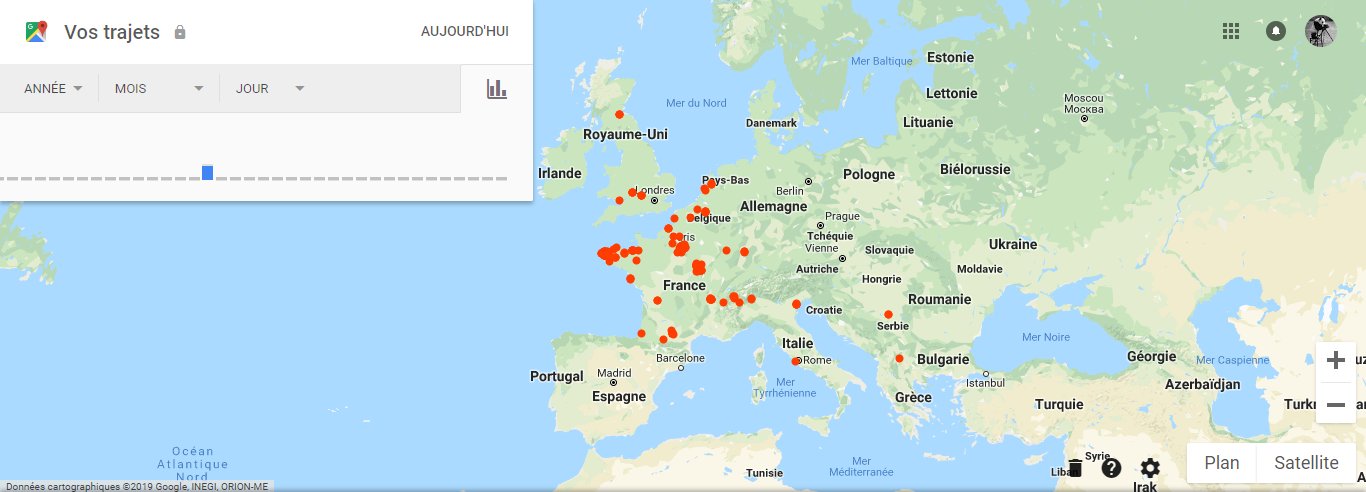Expand the MOIS dropdown
The image size is (1366, 492).
(159, 89)
